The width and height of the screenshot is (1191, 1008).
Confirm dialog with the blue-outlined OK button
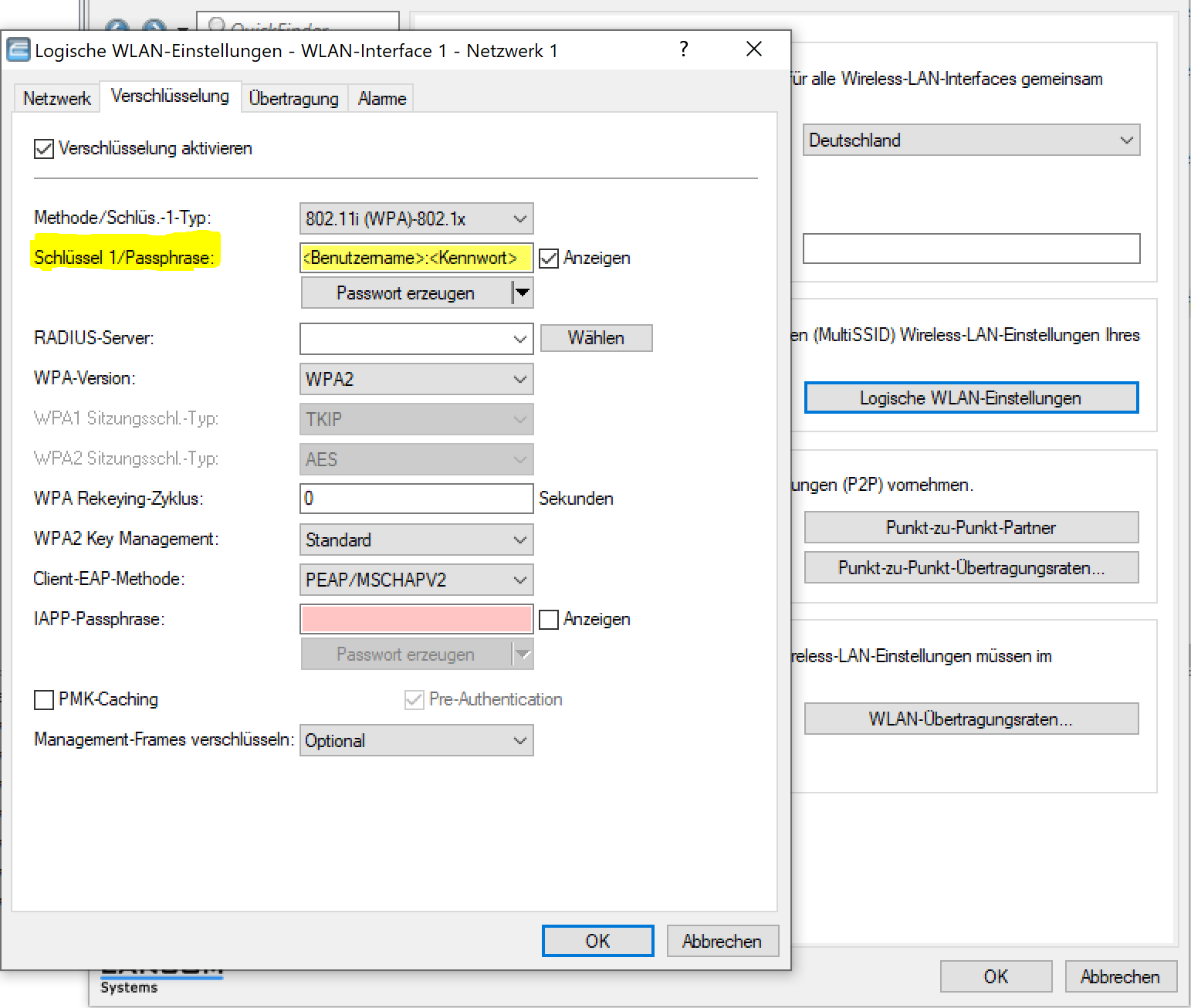(x=597, y=941)
